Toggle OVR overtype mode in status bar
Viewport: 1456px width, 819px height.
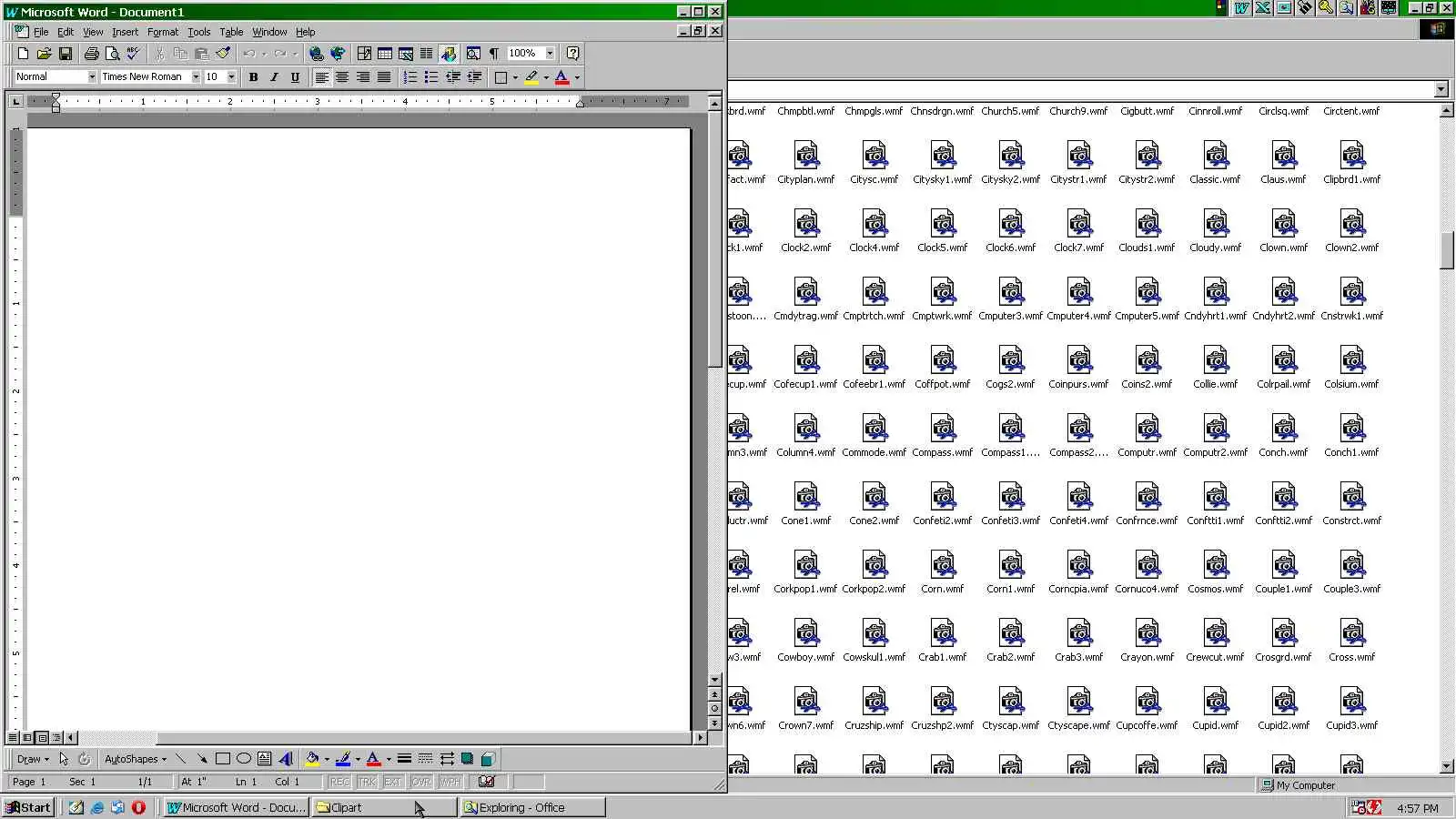pos(420,782)
